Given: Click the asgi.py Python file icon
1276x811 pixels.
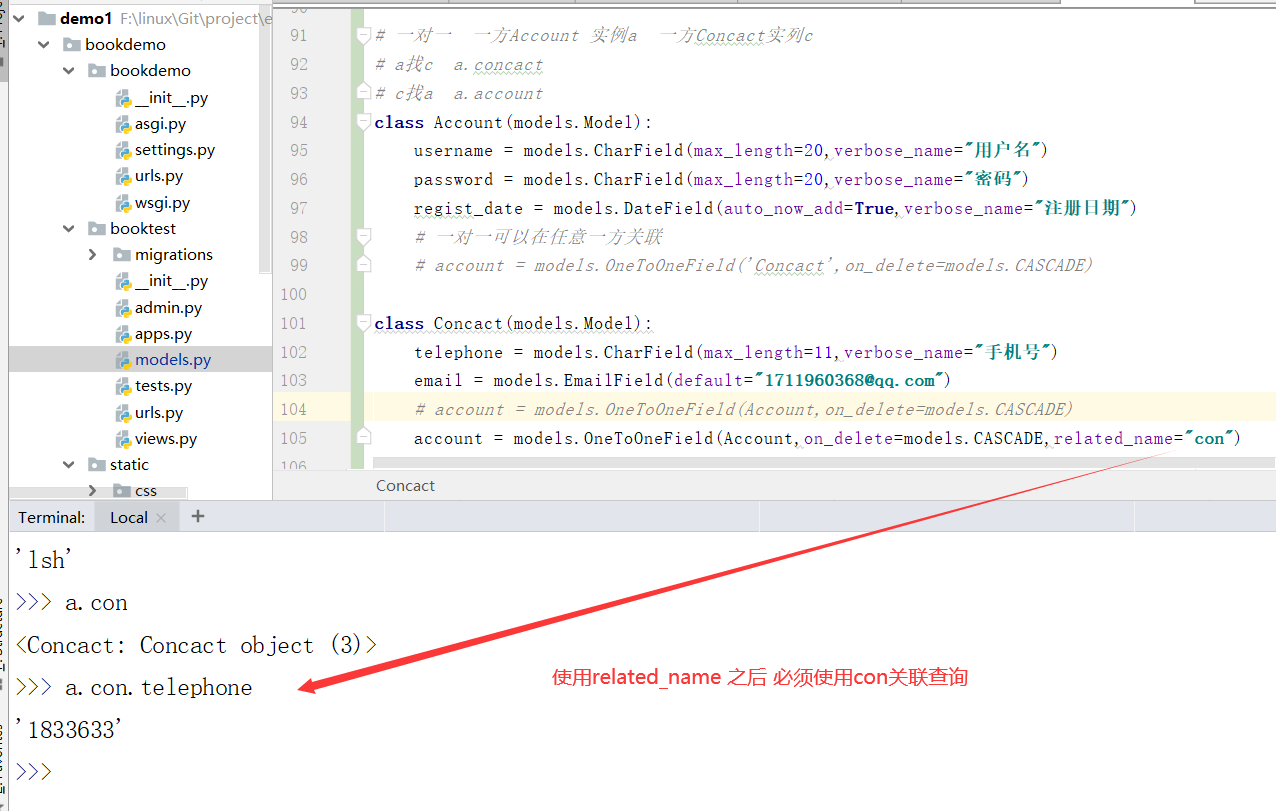Looking at the screenshot, I should [x=123, y=124].
